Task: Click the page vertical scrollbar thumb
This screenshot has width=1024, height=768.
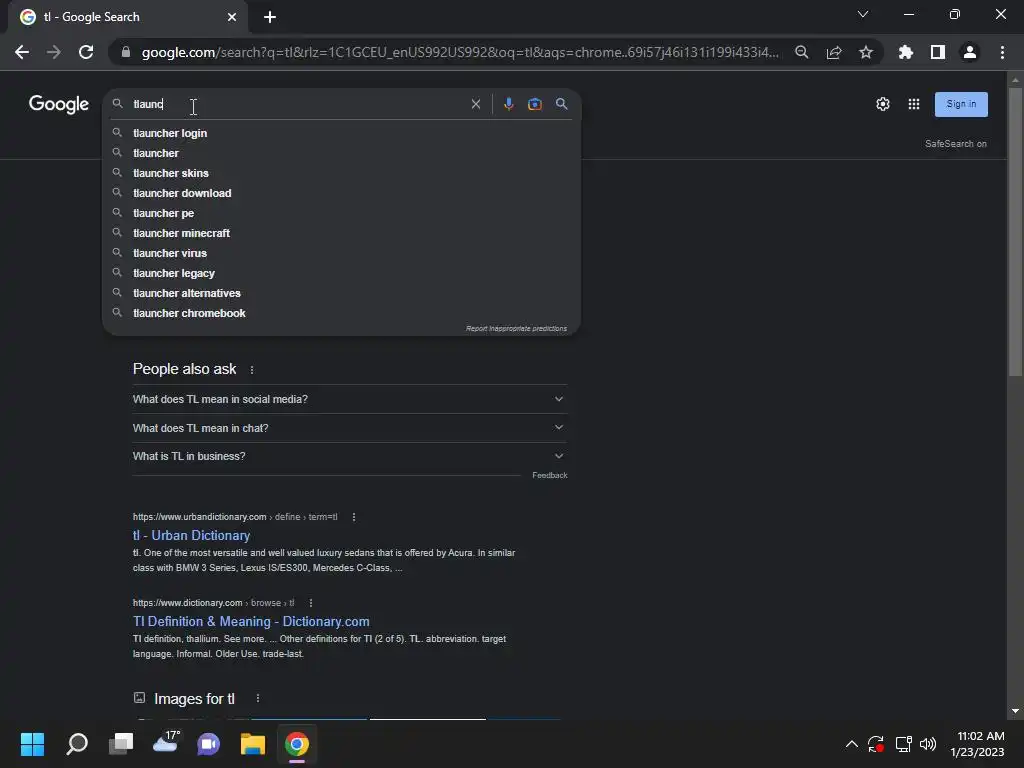Action: pos(1015,232)
